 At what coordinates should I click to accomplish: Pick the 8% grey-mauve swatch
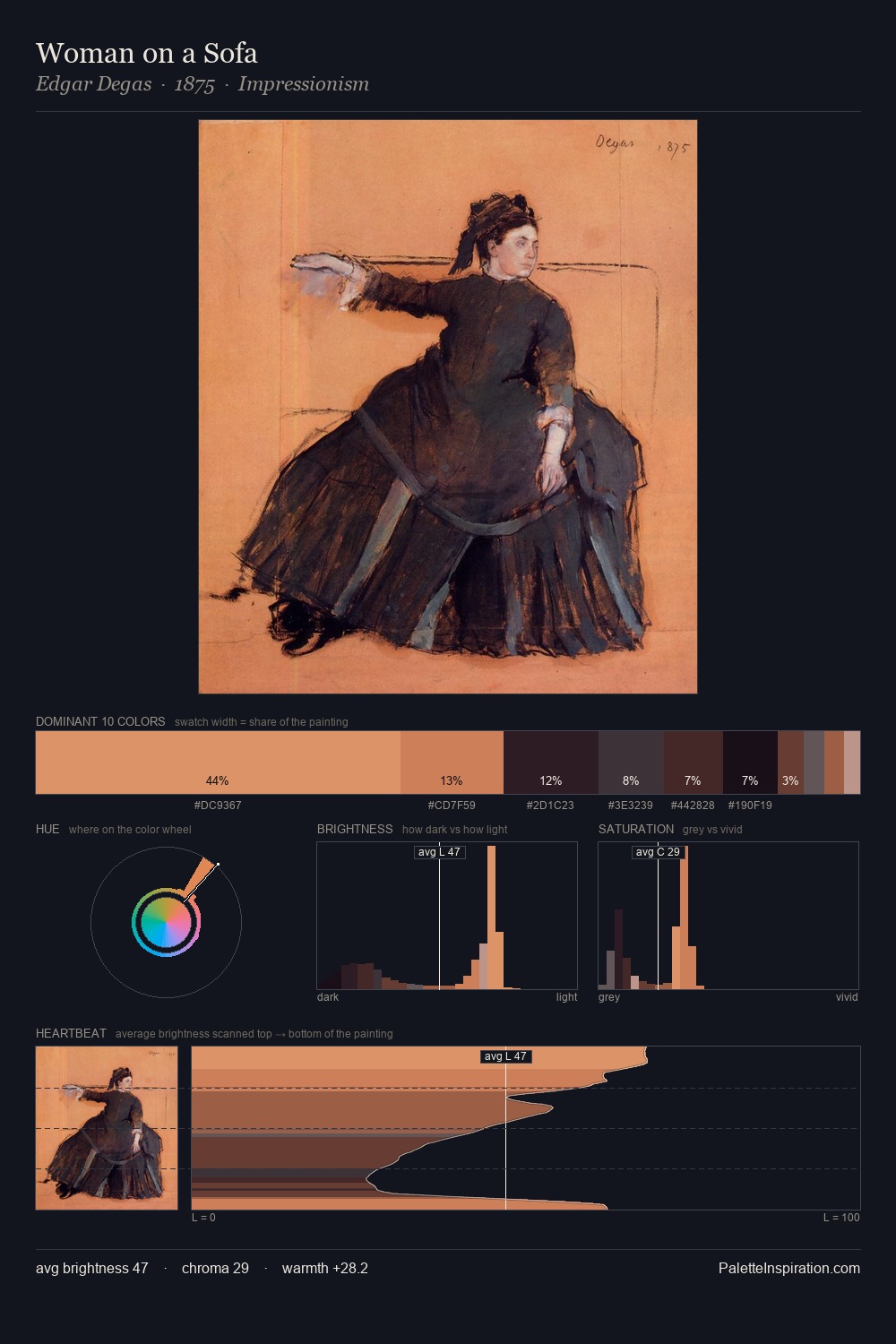(631, 762)
